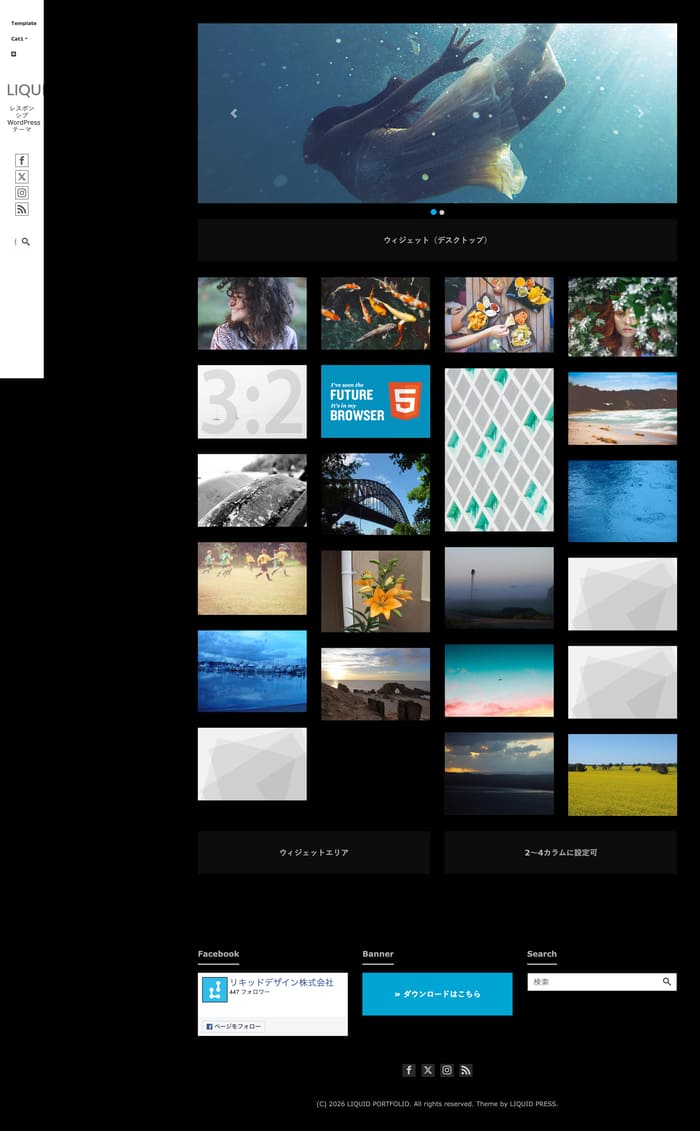This screenshot has height=1131, width=700.
Task: Open the teal diamond pattern thumbnail
Action: pyautogui.click(x=499, y=449)
